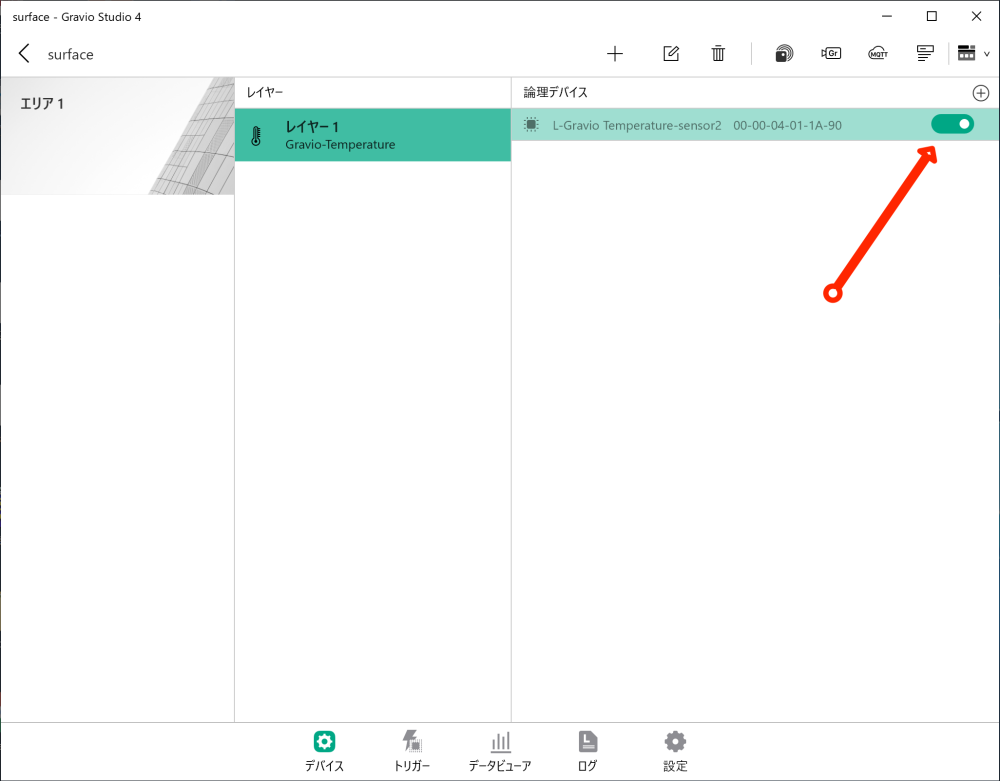Screen dimensions: 1000x781
Task: Click the Gravio-Temperature subtitle text
Action: 340,145
